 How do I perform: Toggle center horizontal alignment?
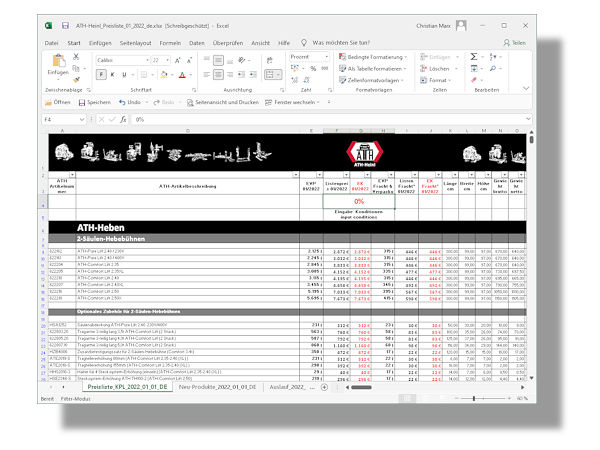click(218, 75)
